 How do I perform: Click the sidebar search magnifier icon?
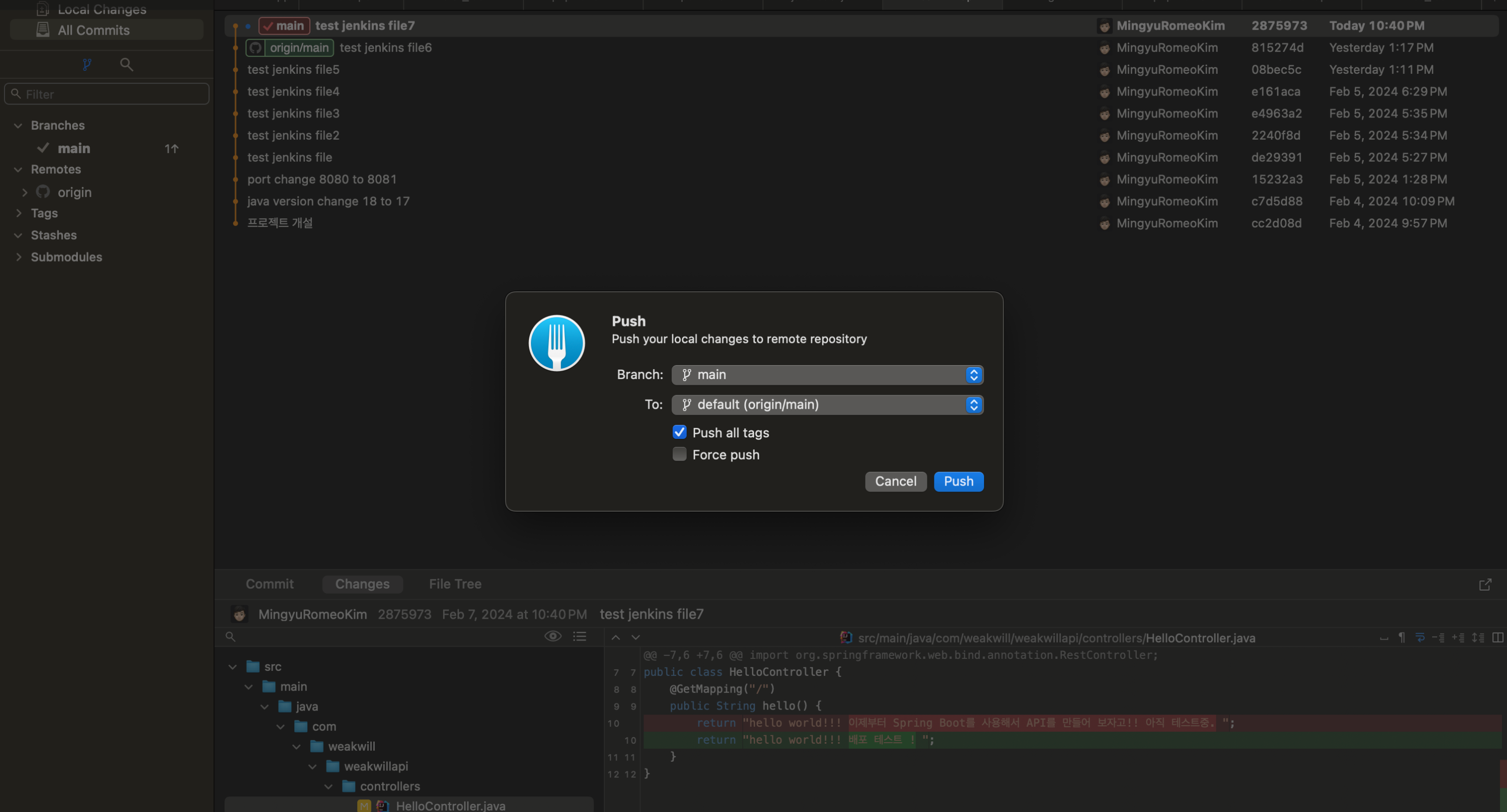point(127,64)
